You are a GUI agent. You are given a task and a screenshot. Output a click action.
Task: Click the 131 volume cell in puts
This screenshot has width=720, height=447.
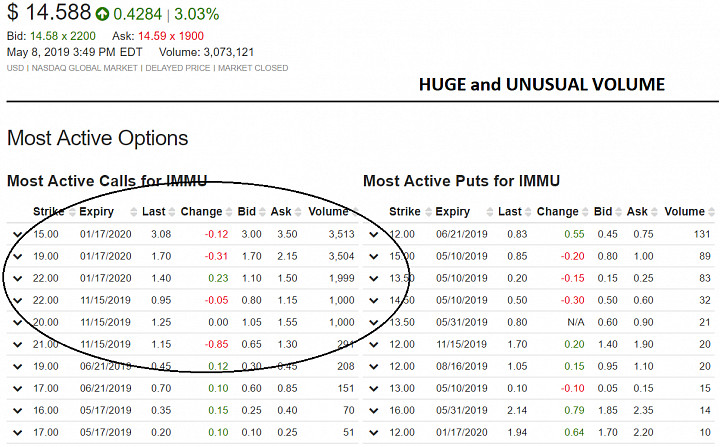pos(702,235)
